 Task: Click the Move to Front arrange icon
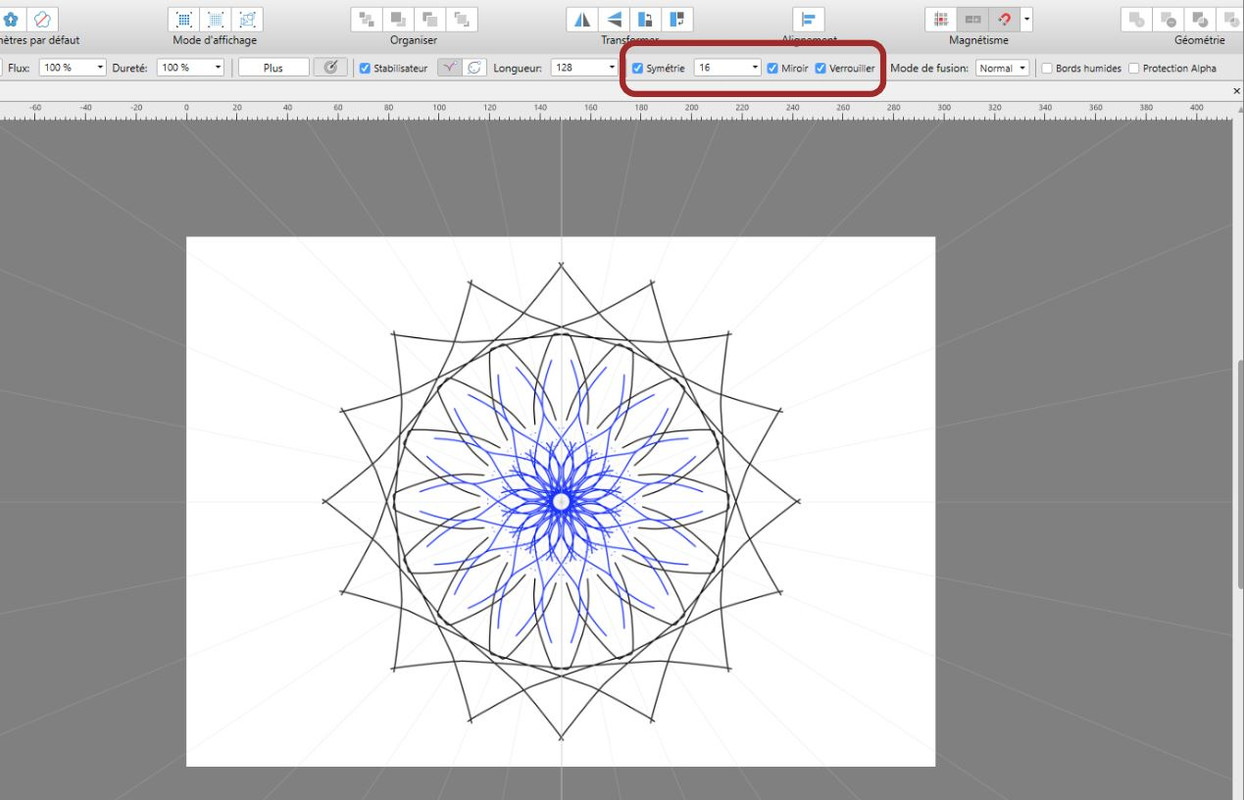pyautogui.click(x=461, y=19)
